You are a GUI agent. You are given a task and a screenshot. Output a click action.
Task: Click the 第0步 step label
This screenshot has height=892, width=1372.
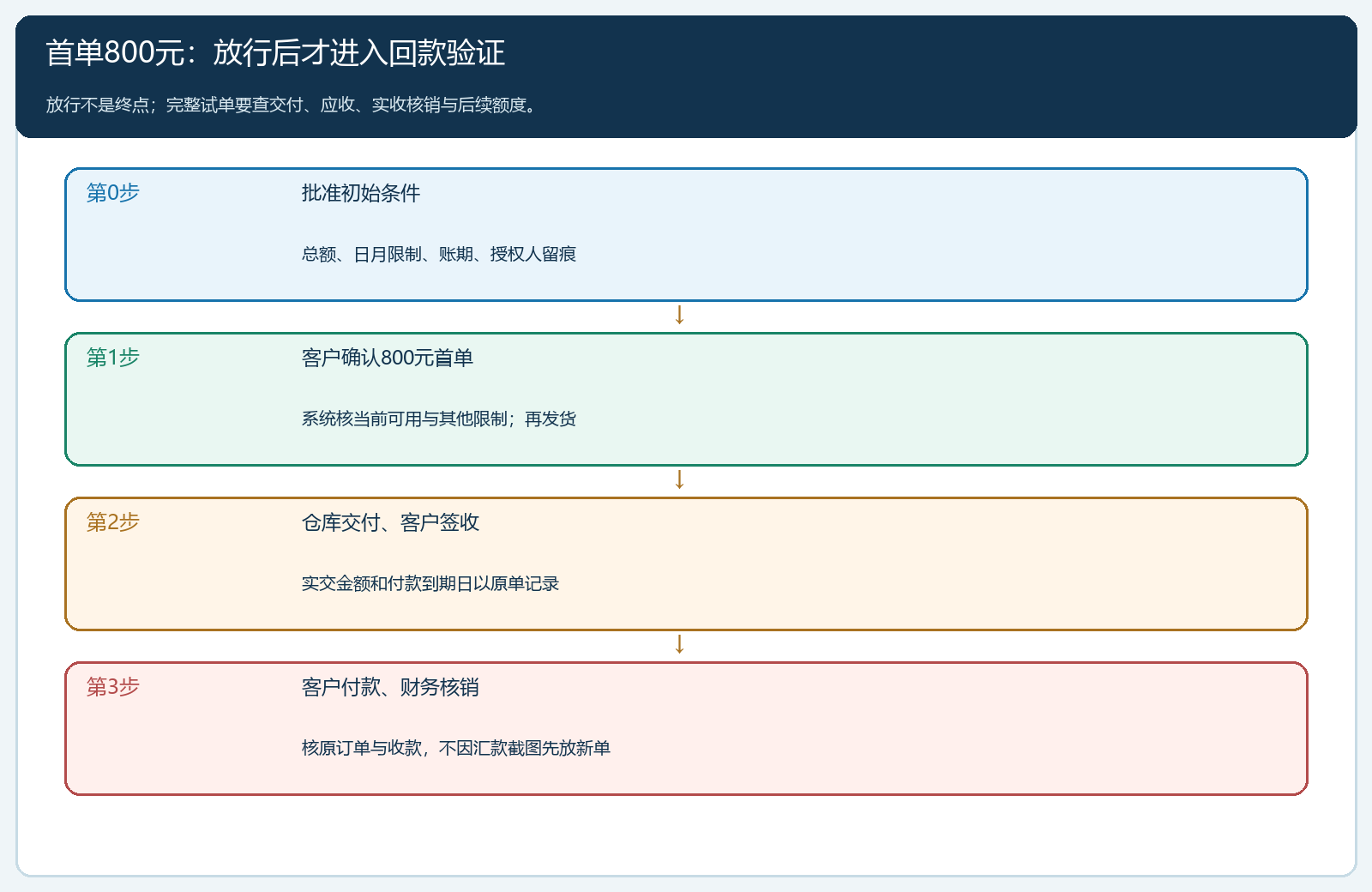pyautogui.click(x=113, y=192)
